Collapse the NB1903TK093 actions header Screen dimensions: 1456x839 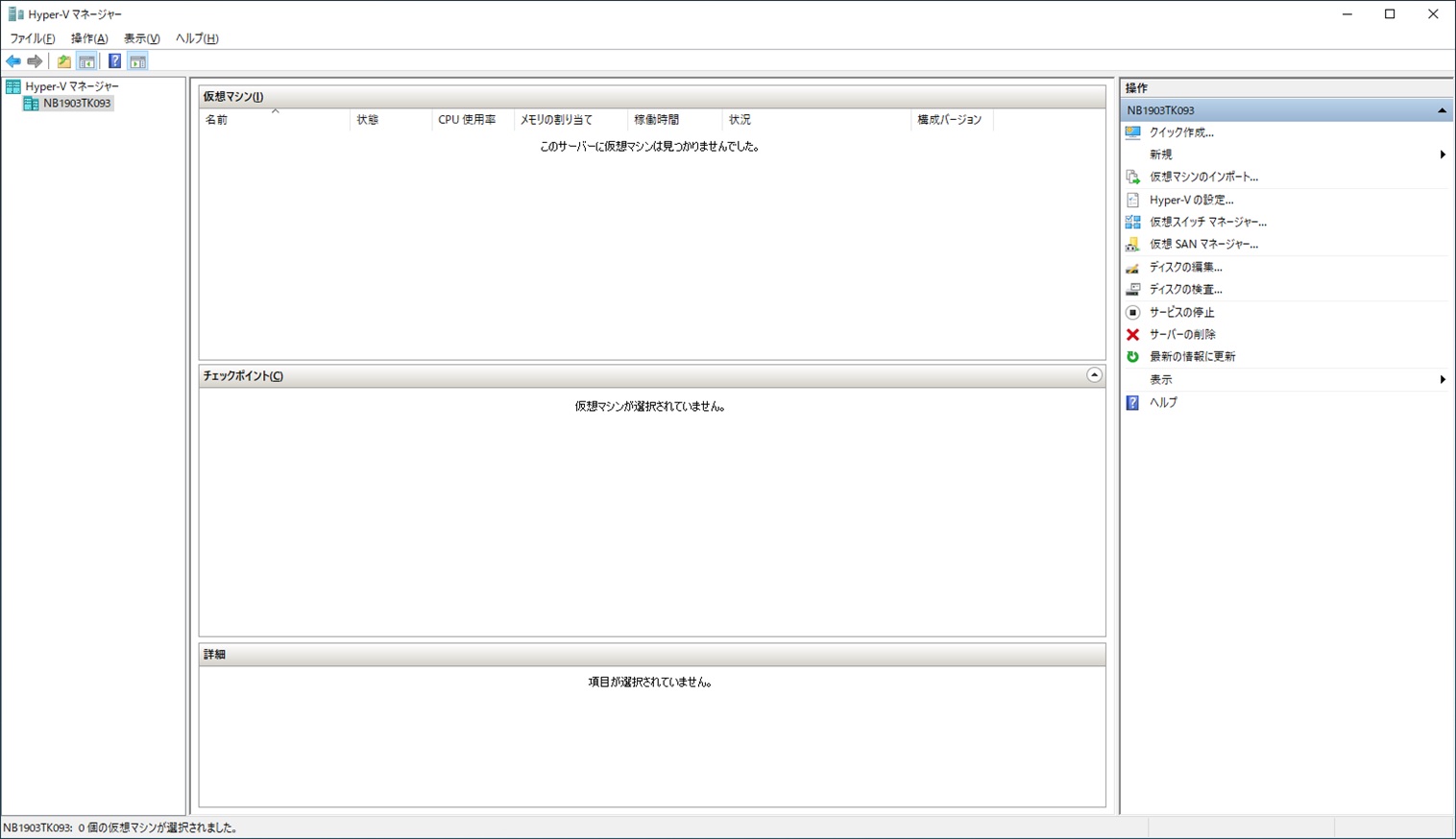coord(1442,110)
